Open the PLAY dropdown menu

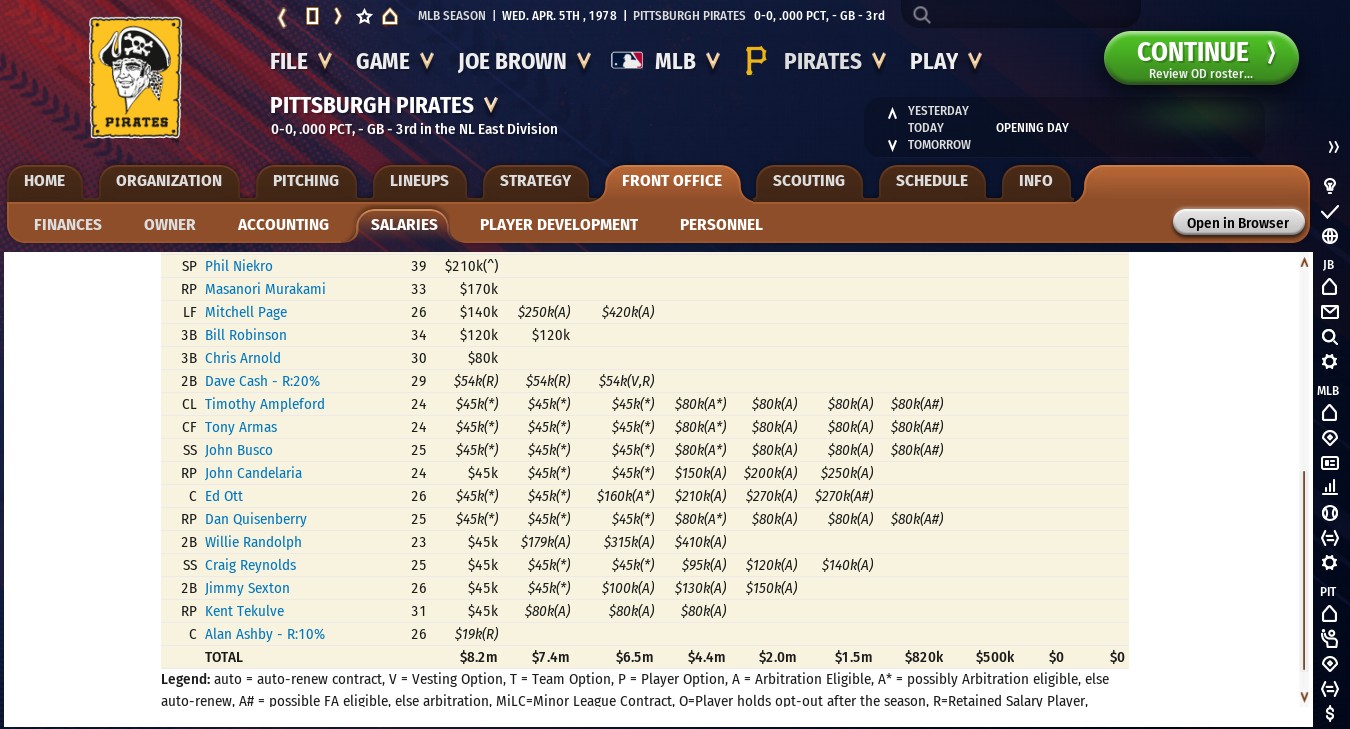click(945, 61)
